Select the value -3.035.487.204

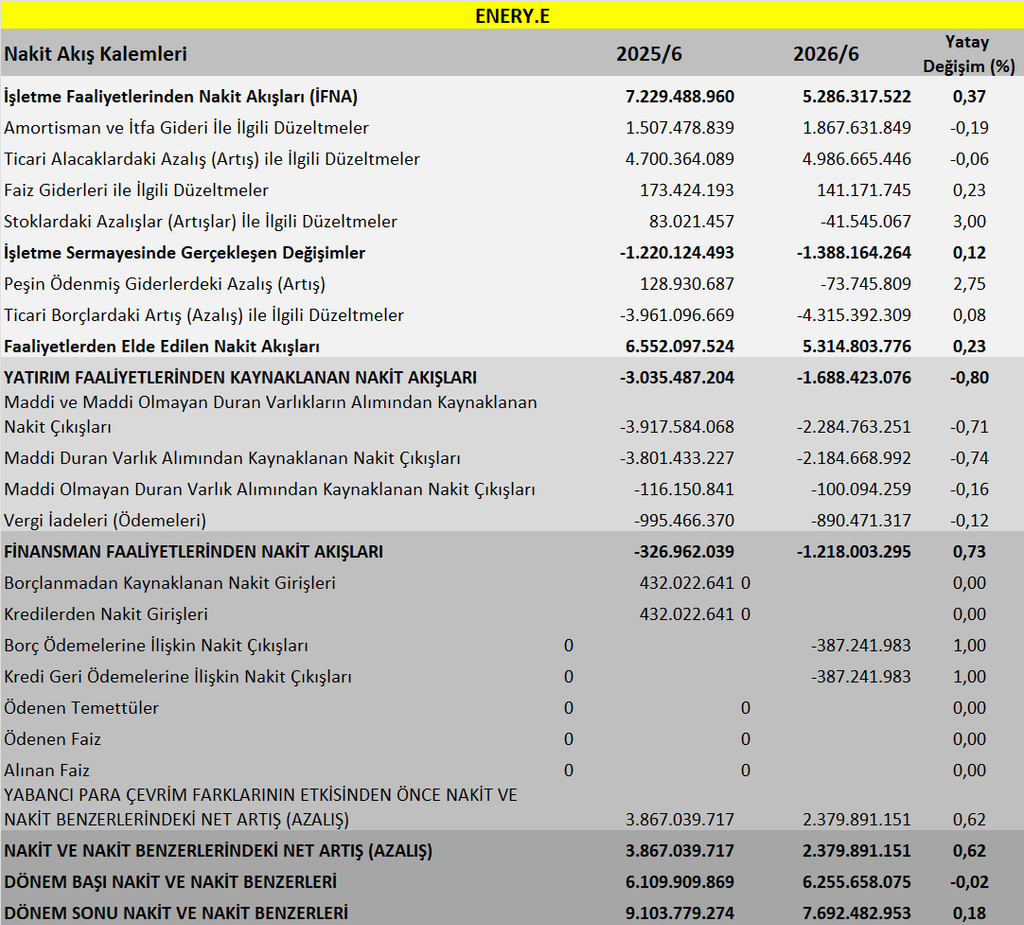pyautogui.click(x=677, y=378)
